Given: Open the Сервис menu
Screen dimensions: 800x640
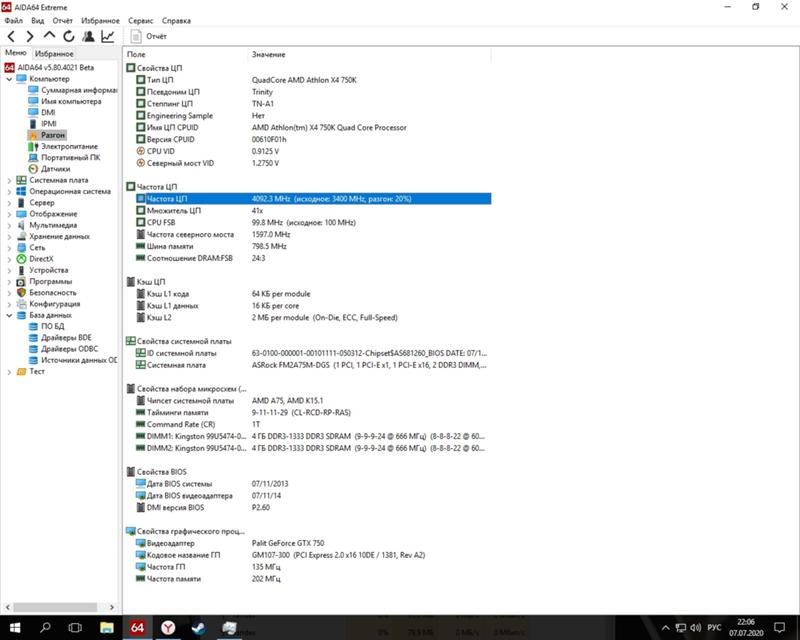Looking at the screenshot, I should pyautogui.click(x=140, y=21).
